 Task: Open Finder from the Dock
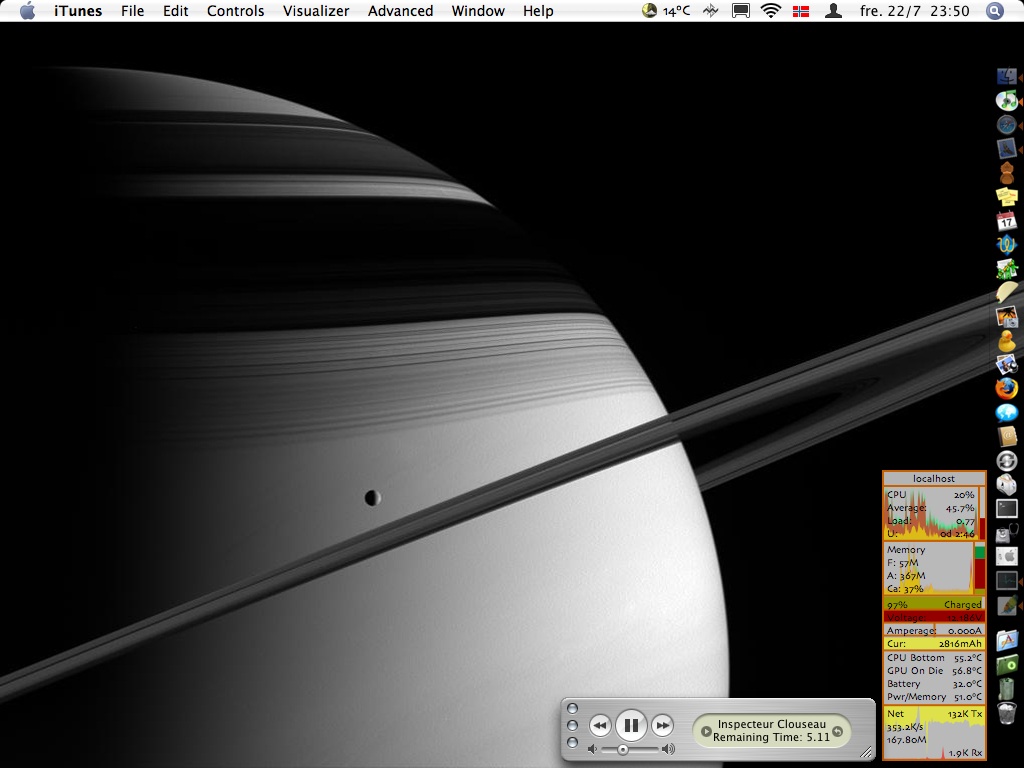(x=1006, y=76)
